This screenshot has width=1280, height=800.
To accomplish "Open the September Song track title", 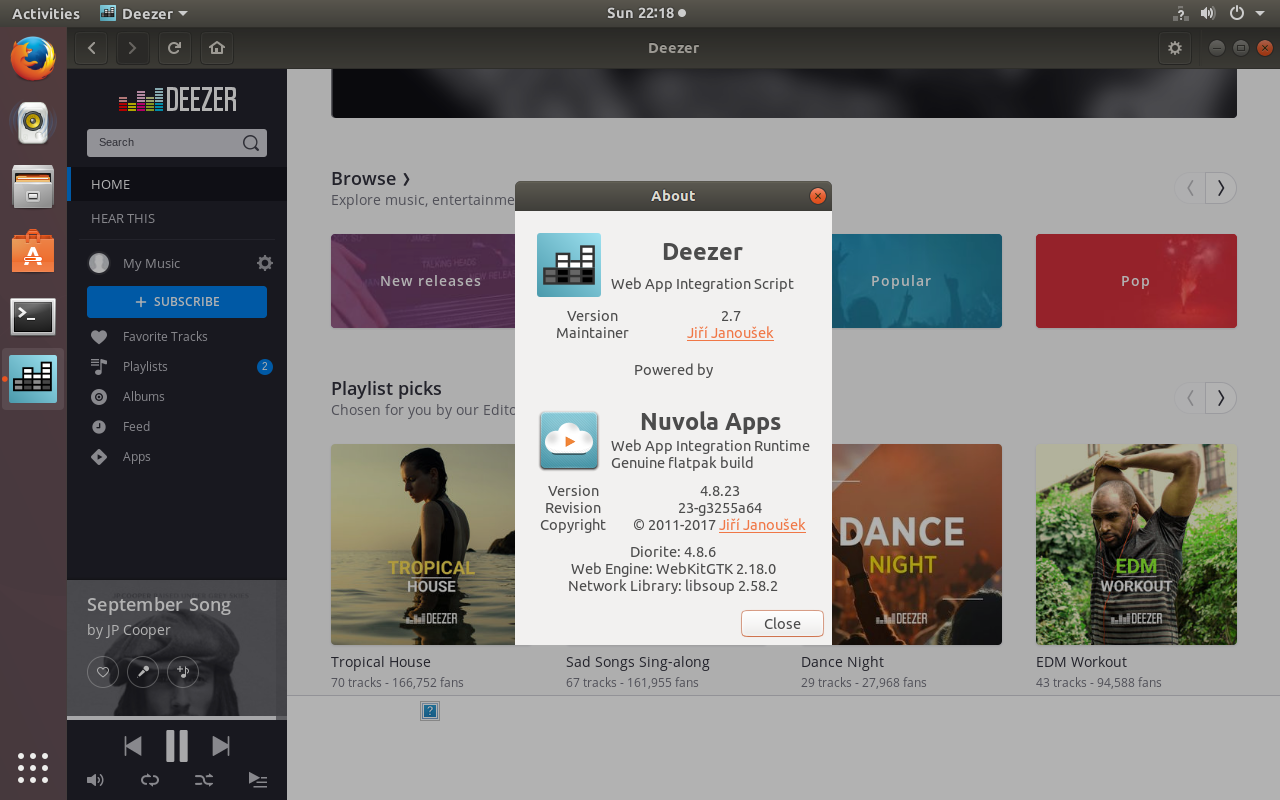I will [x=159, y=604].
